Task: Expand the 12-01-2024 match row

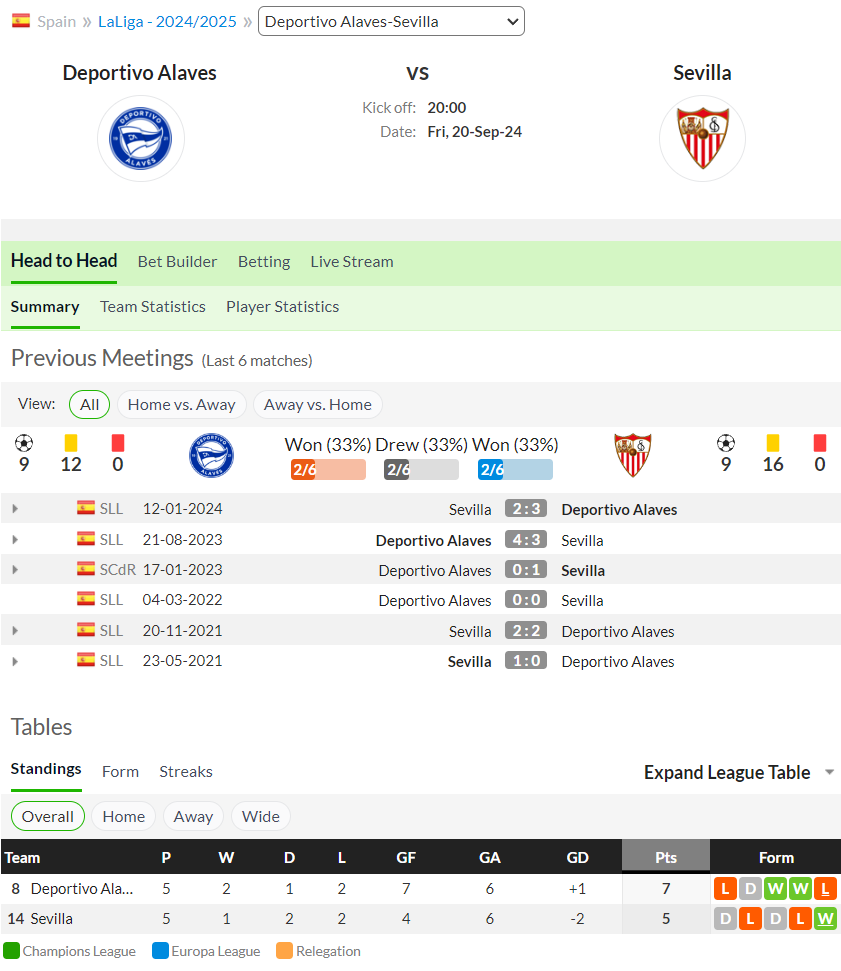Action: [x=15, y=509]
